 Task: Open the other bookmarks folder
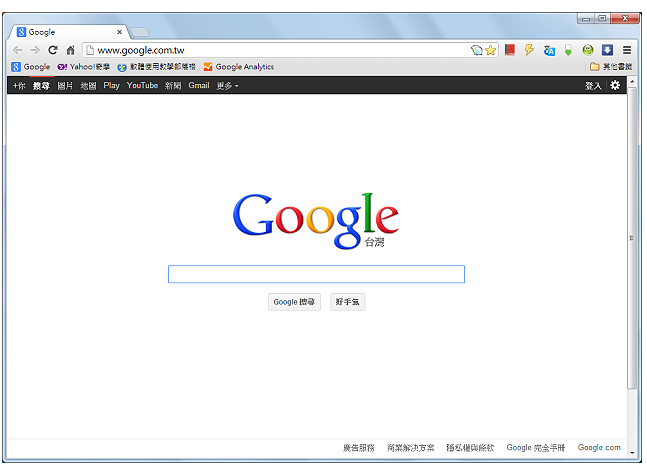coord(611,67)
